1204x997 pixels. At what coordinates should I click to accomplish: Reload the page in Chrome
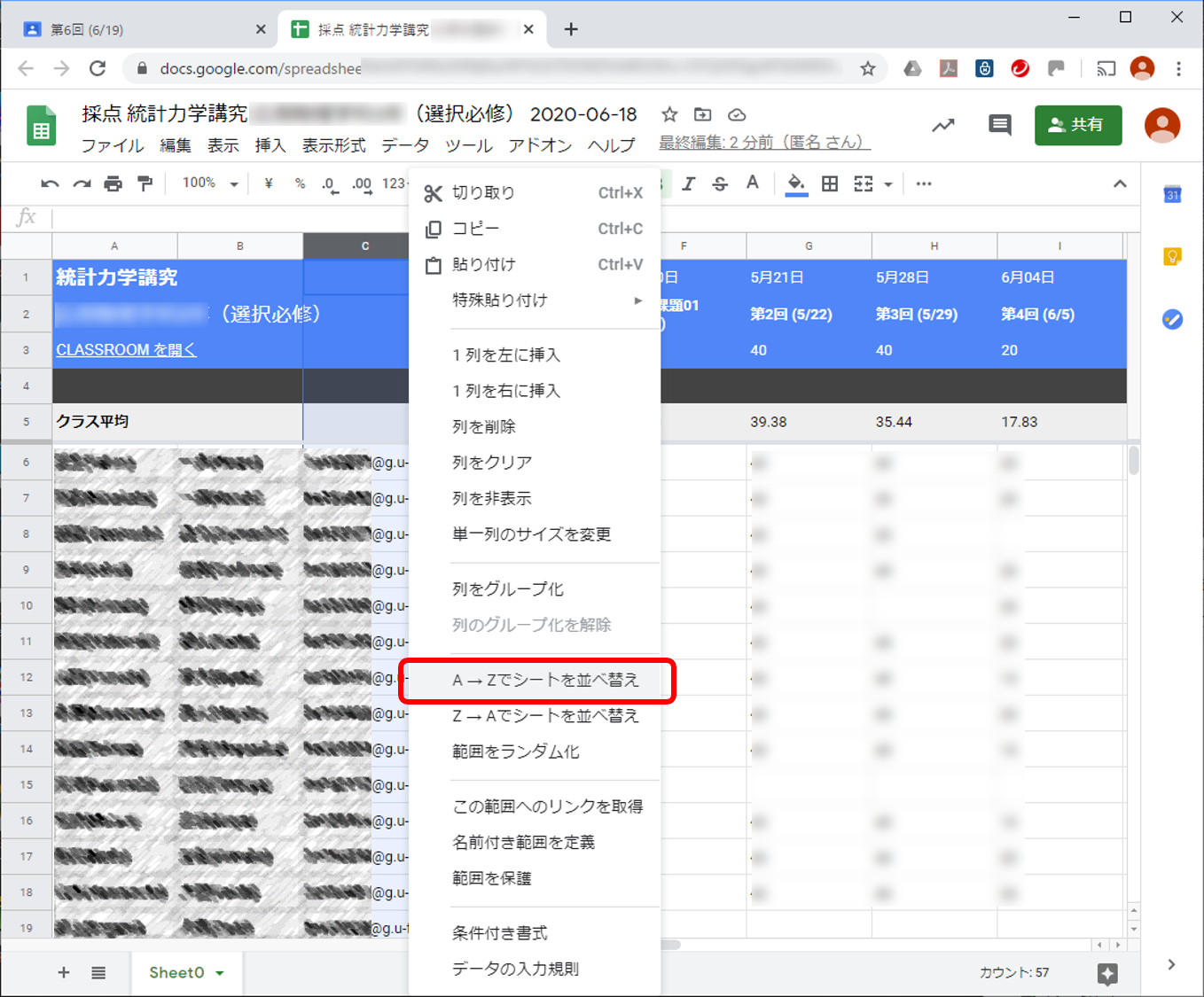(98, 68)
